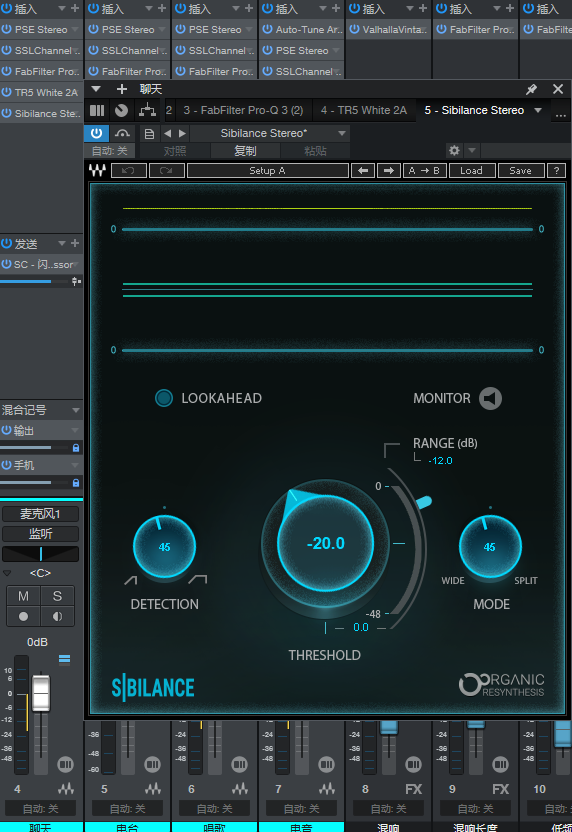Expand insert list dropdown next to Sibilance Stereo tab
Screen dimensions: 572x832
click(538, 110)
